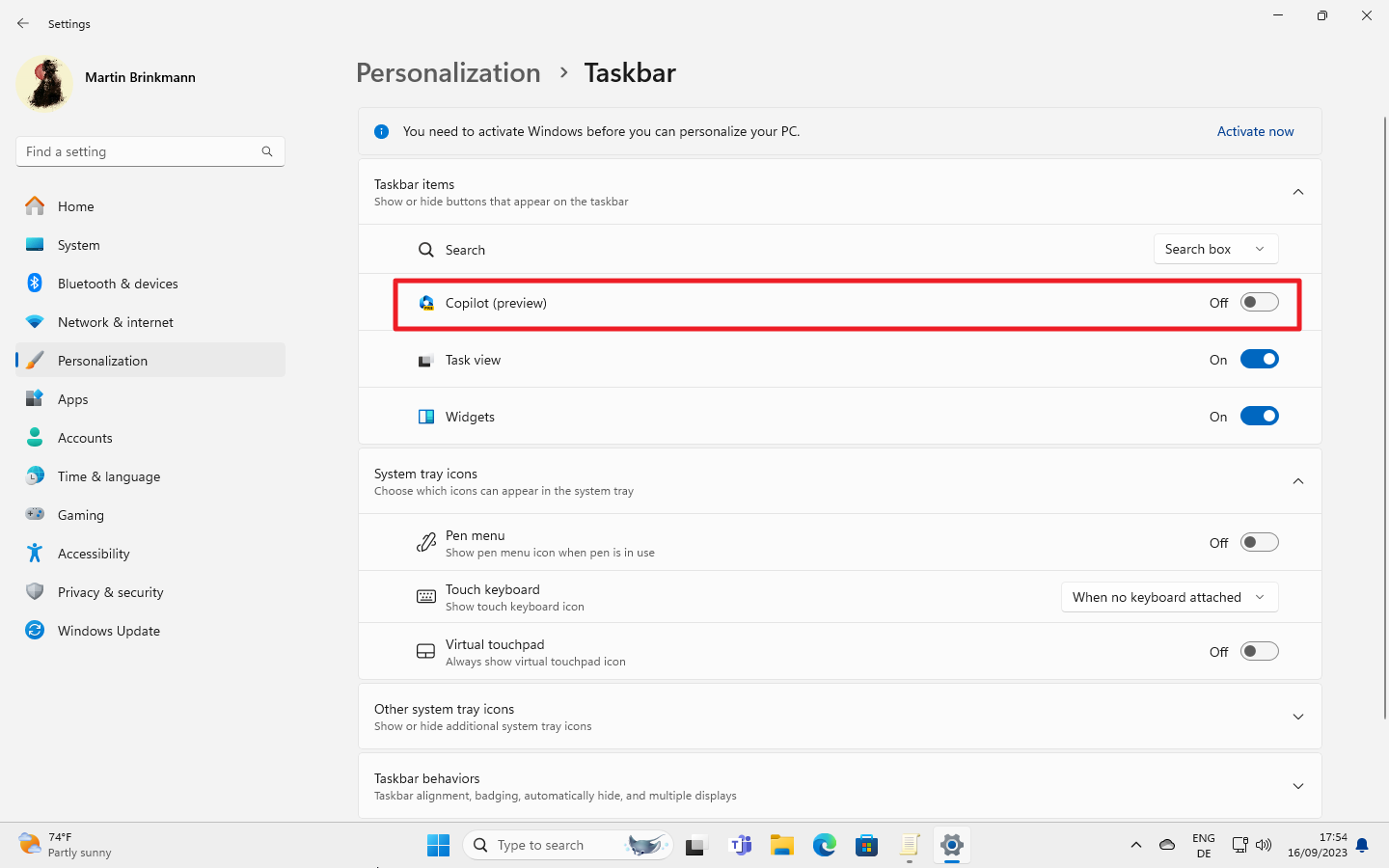The height and width of the screenshot is (868, 1389).
Task: Enable the Virtual touchpad toggle
Action: (1259, 652)
